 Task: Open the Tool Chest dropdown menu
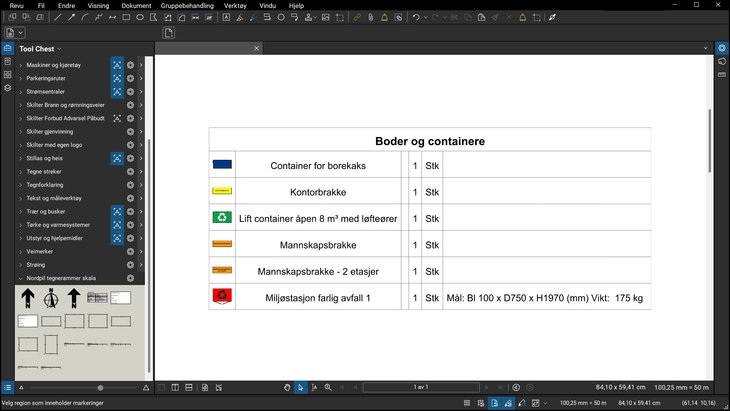[x=59, y=49]
